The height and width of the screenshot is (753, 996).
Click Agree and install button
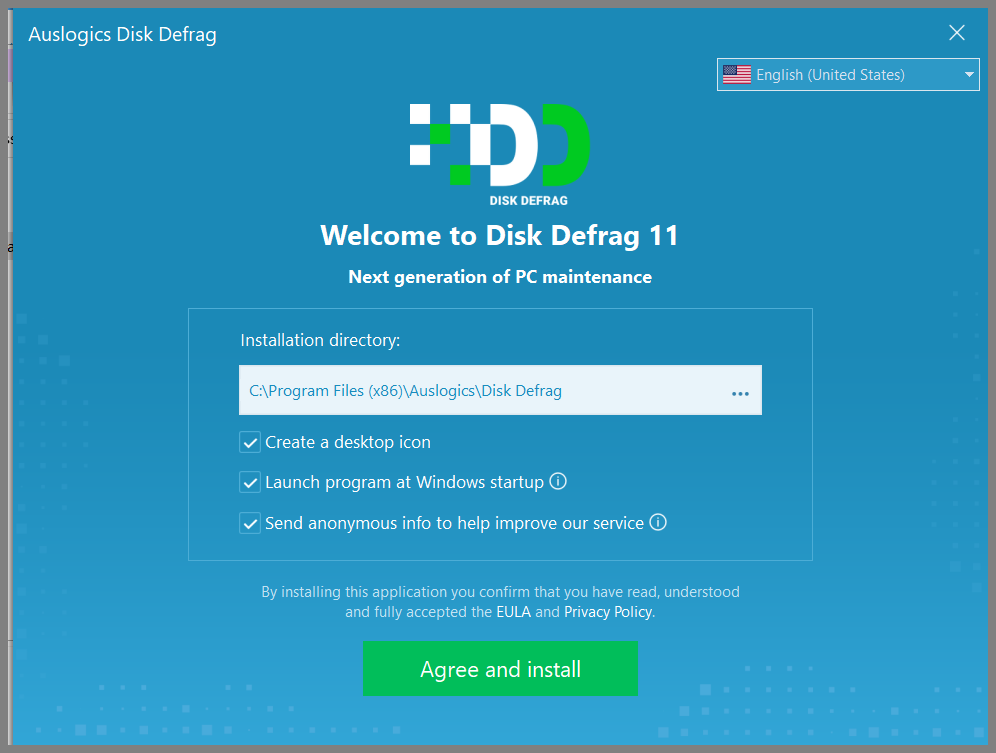(501, 668)
